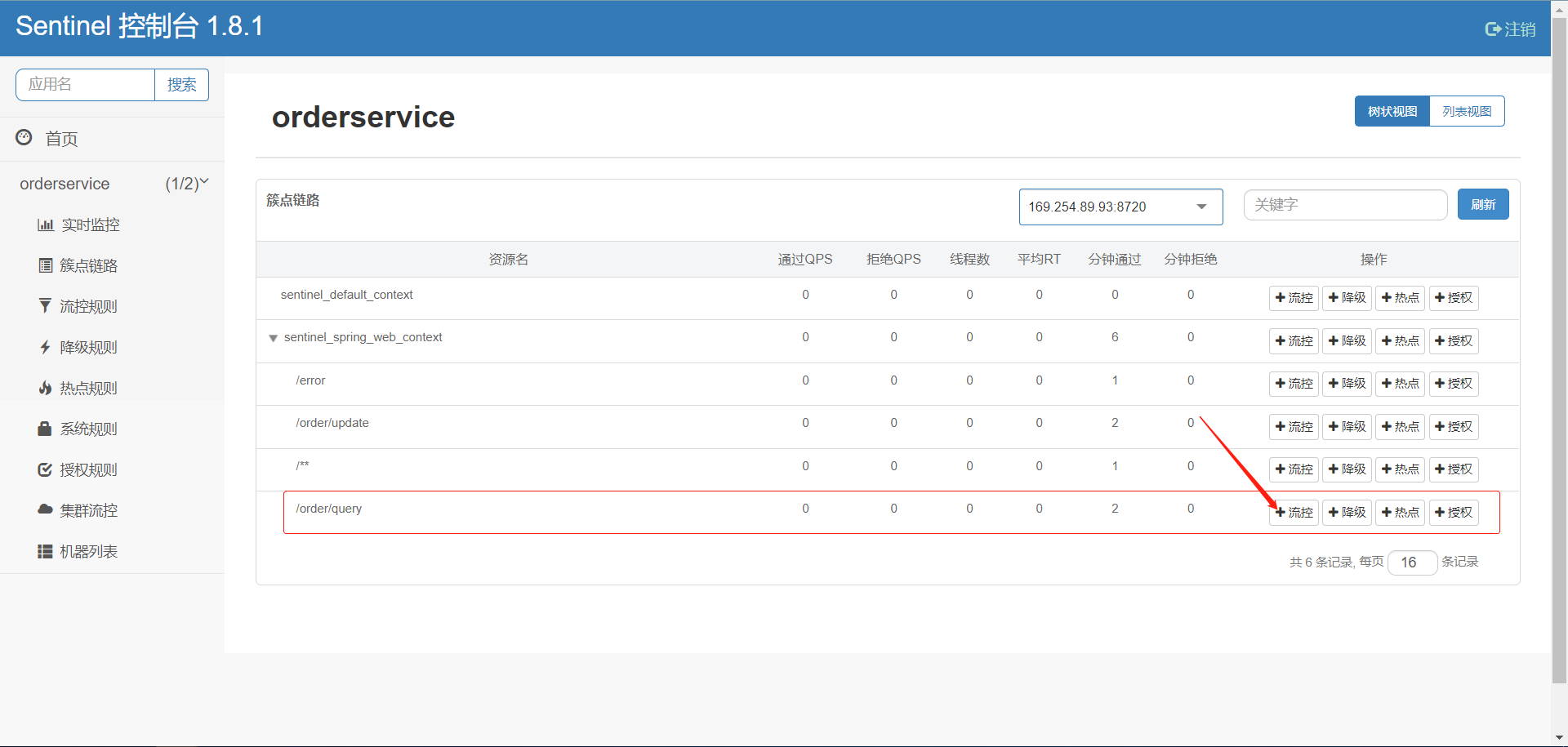The height and width of the screenshot is (747, 1568).
Task: Add 授权 rule for /order/update
Action: click(1454, 427)
